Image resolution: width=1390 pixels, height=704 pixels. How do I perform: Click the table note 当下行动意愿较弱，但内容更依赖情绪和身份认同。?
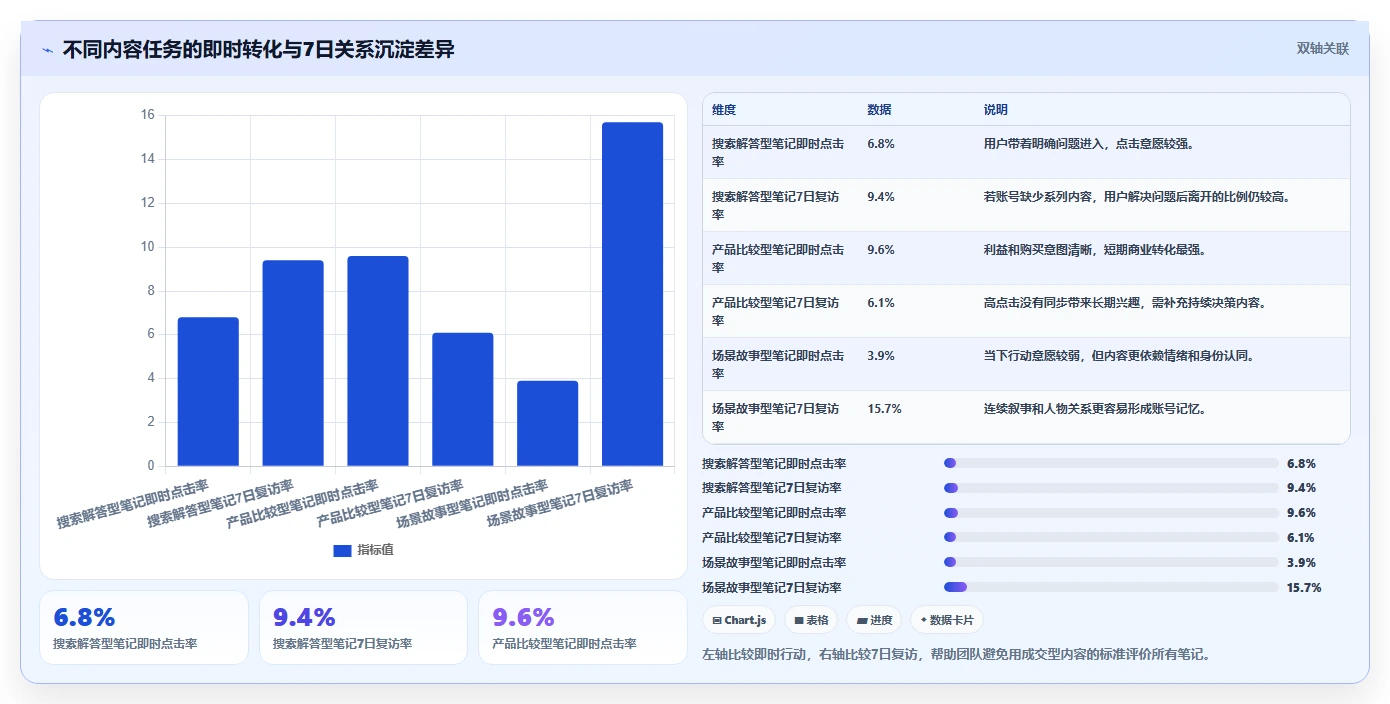(1120, 356)
